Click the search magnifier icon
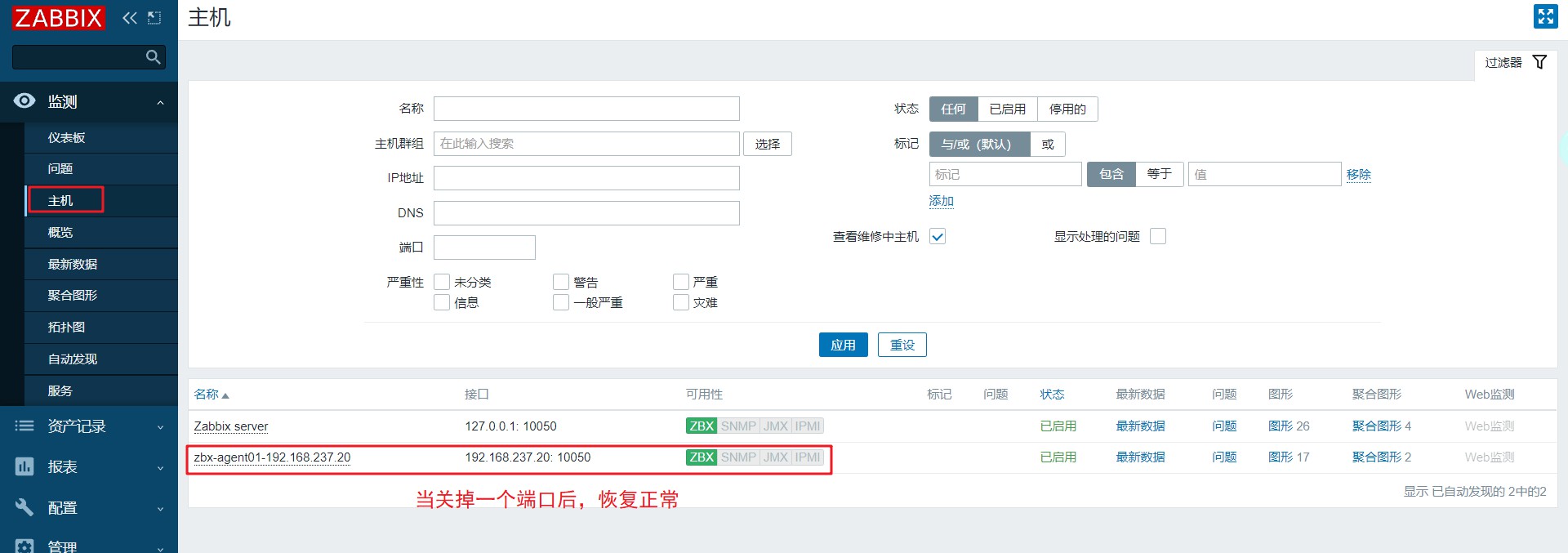1568x553 pixels. click(153, 57)
